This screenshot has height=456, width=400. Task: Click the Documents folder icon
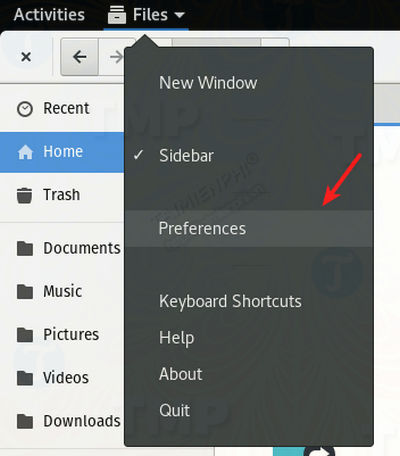click(x=25, y=248)
